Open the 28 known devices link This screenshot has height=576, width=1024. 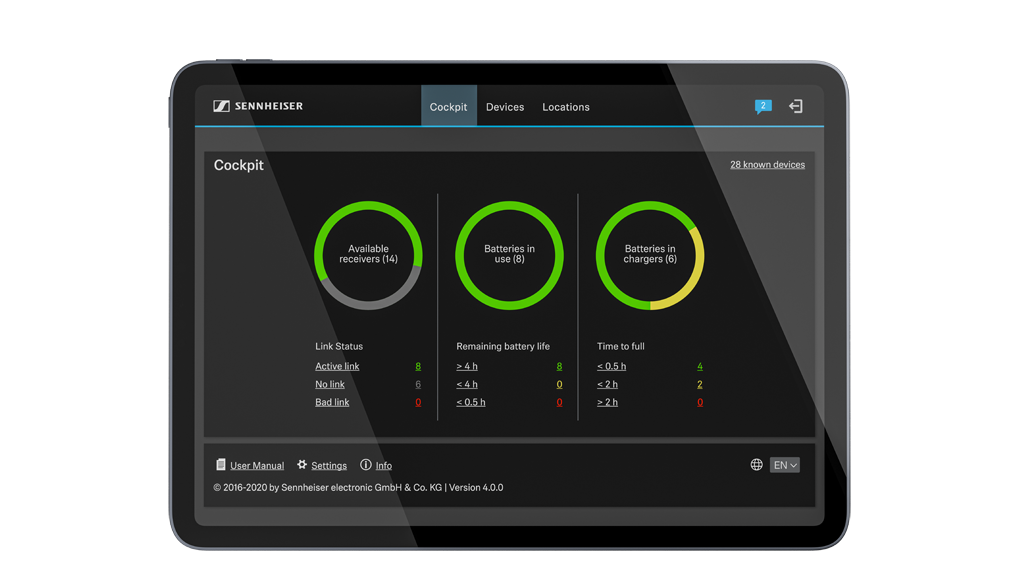pos(767,165)
